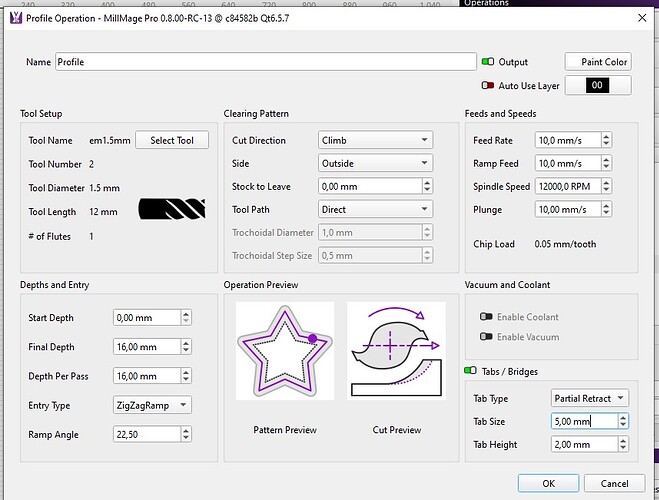Click the Name text field
659x500 pixels.
(265, 62)
